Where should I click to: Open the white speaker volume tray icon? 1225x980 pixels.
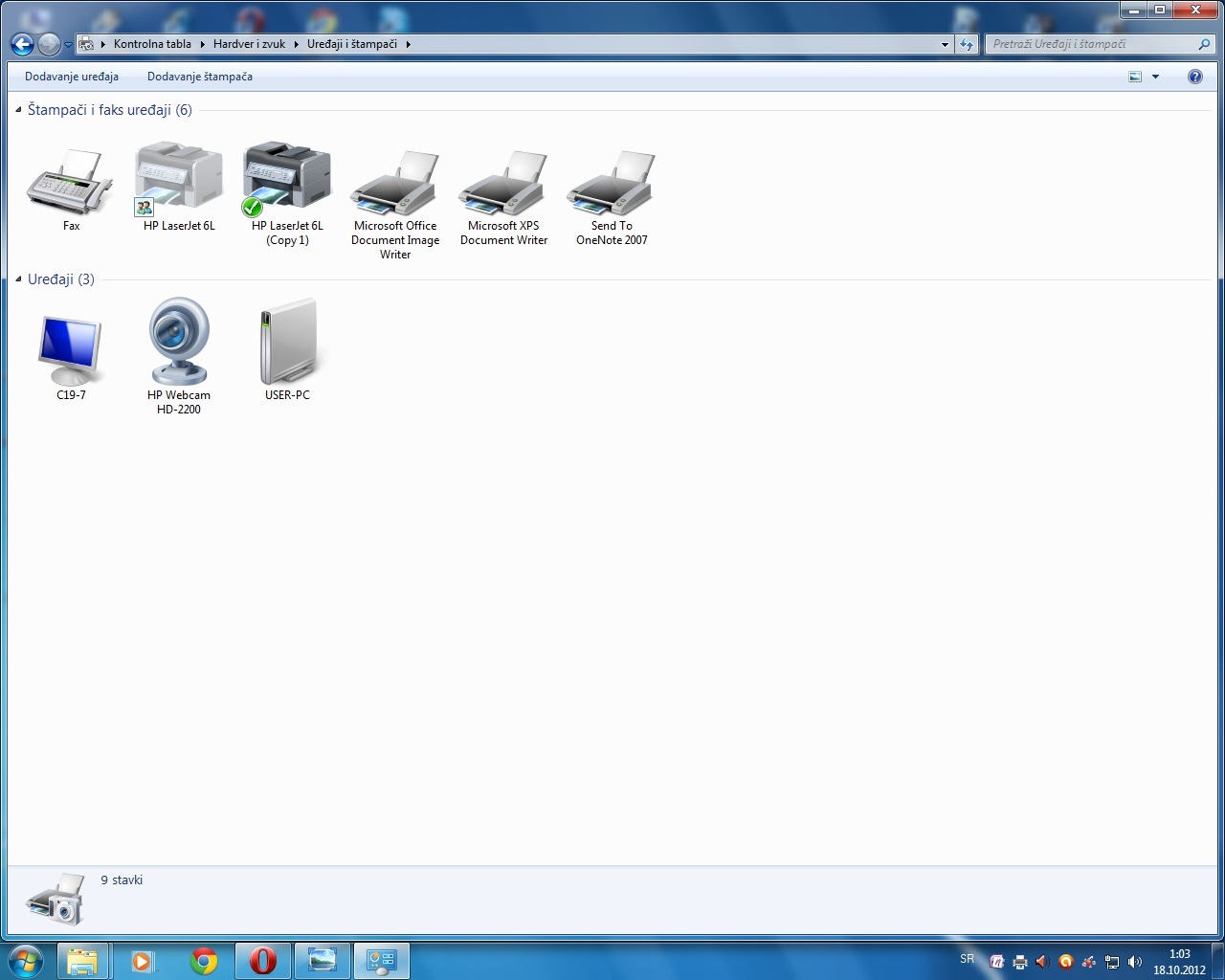[x=1135, y=962]
